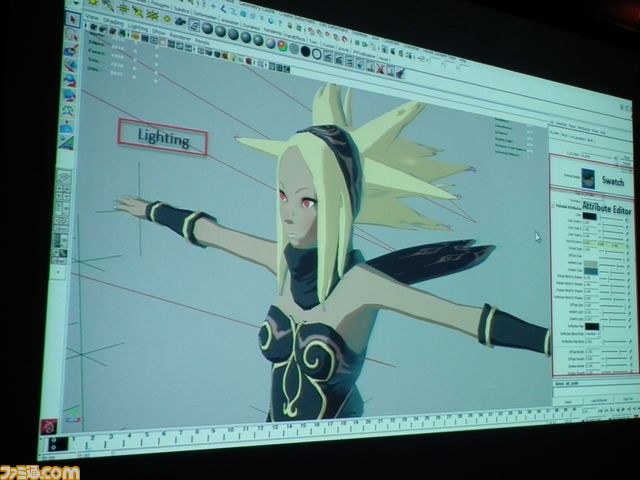Viewport: 640px width, 480px height.
Task: Choose the Lasso selection tool
Action: pyautogui.click(x=72, y=34)
